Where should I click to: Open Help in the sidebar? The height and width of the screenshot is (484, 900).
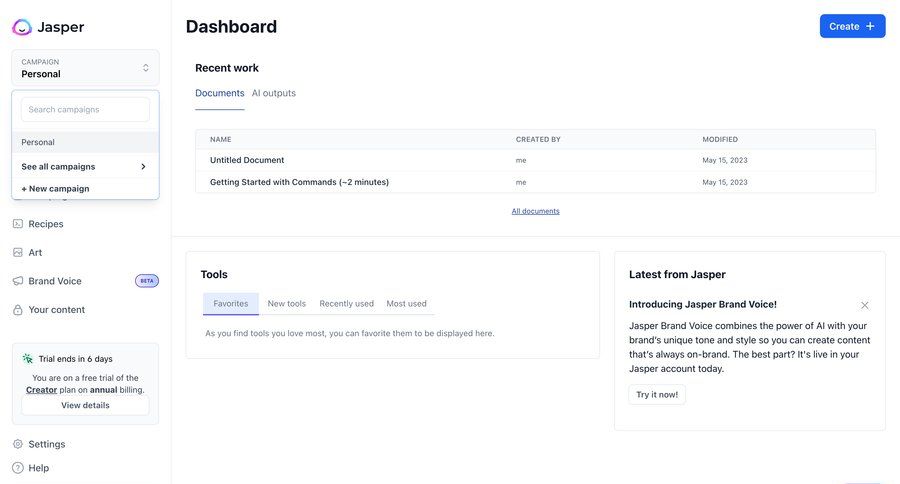tap(38, 468)
